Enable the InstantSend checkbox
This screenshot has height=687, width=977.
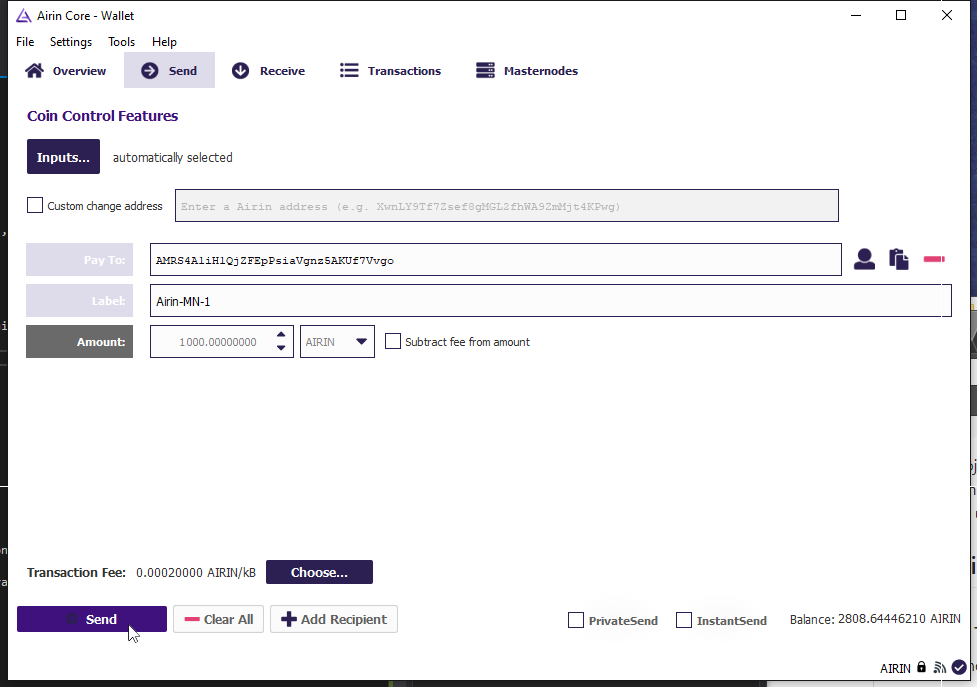click(684, 620)
